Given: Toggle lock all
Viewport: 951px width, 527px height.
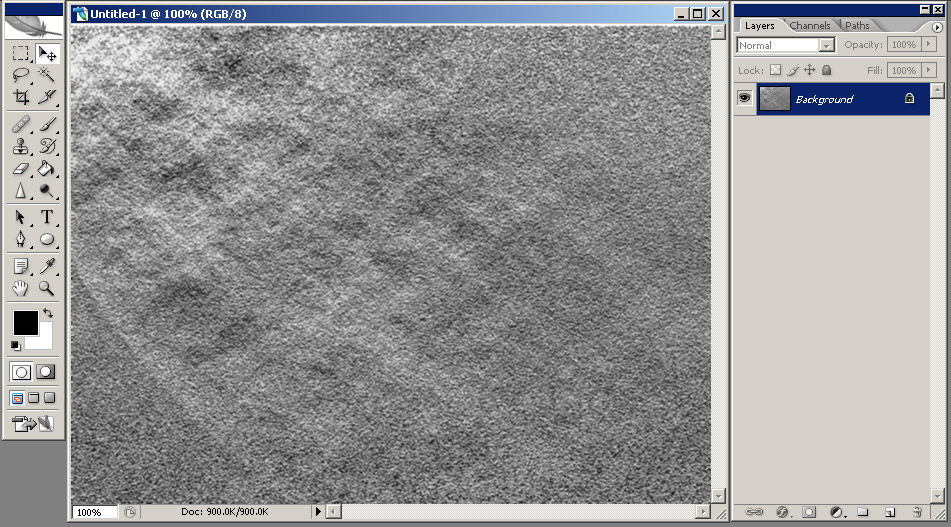Looking at the screenshot, I should pyautogui.click(x=827, y=70).
